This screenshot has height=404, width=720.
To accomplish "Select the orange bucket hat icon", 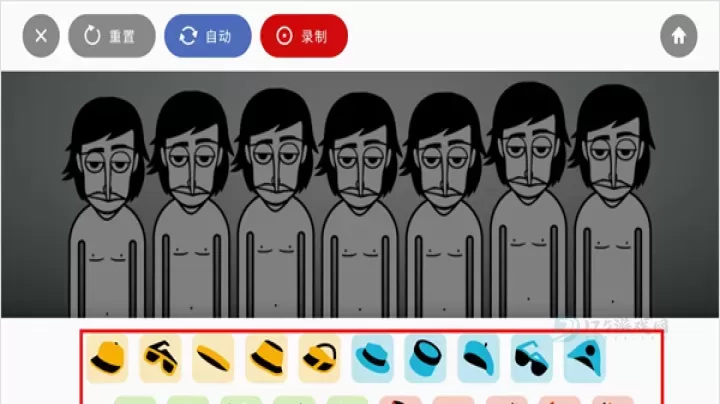I will [x=266, y=359].
